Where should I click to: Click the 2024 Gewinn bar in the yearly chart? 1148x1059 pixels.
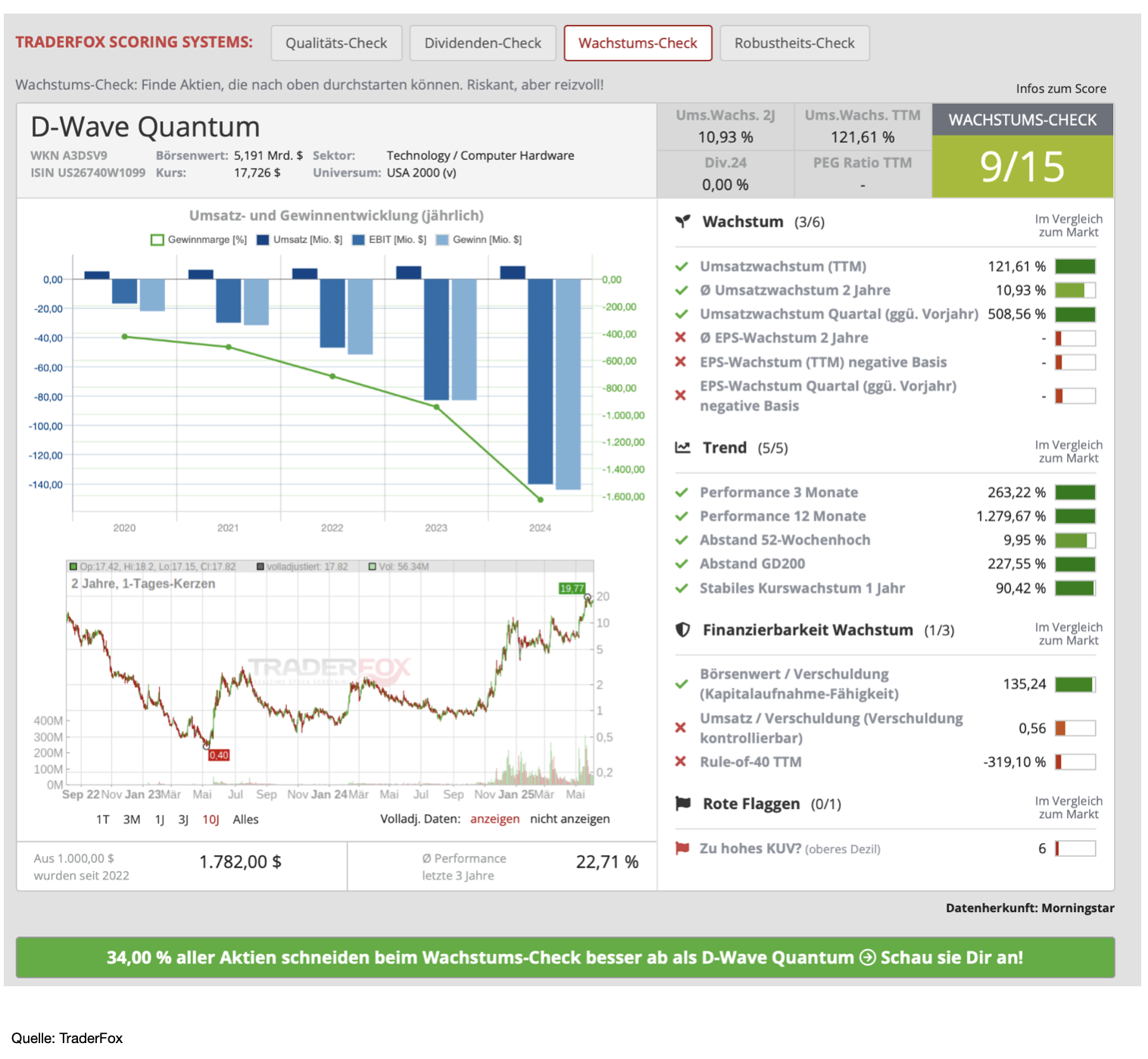tap(568, 384)
